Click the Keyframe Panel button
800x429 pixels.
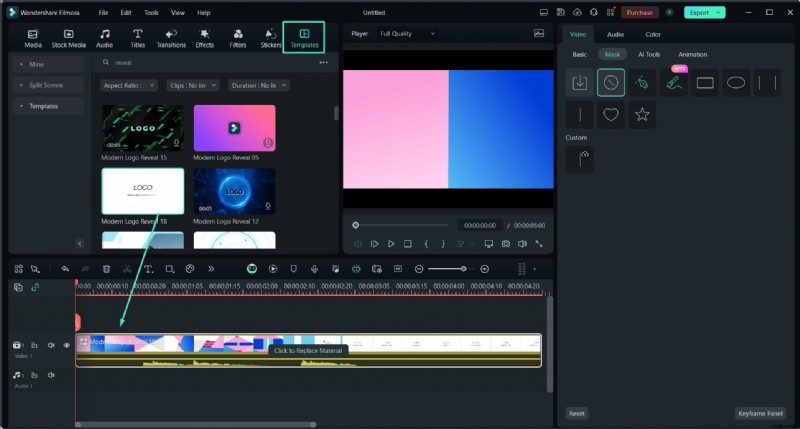click(761, 413)
